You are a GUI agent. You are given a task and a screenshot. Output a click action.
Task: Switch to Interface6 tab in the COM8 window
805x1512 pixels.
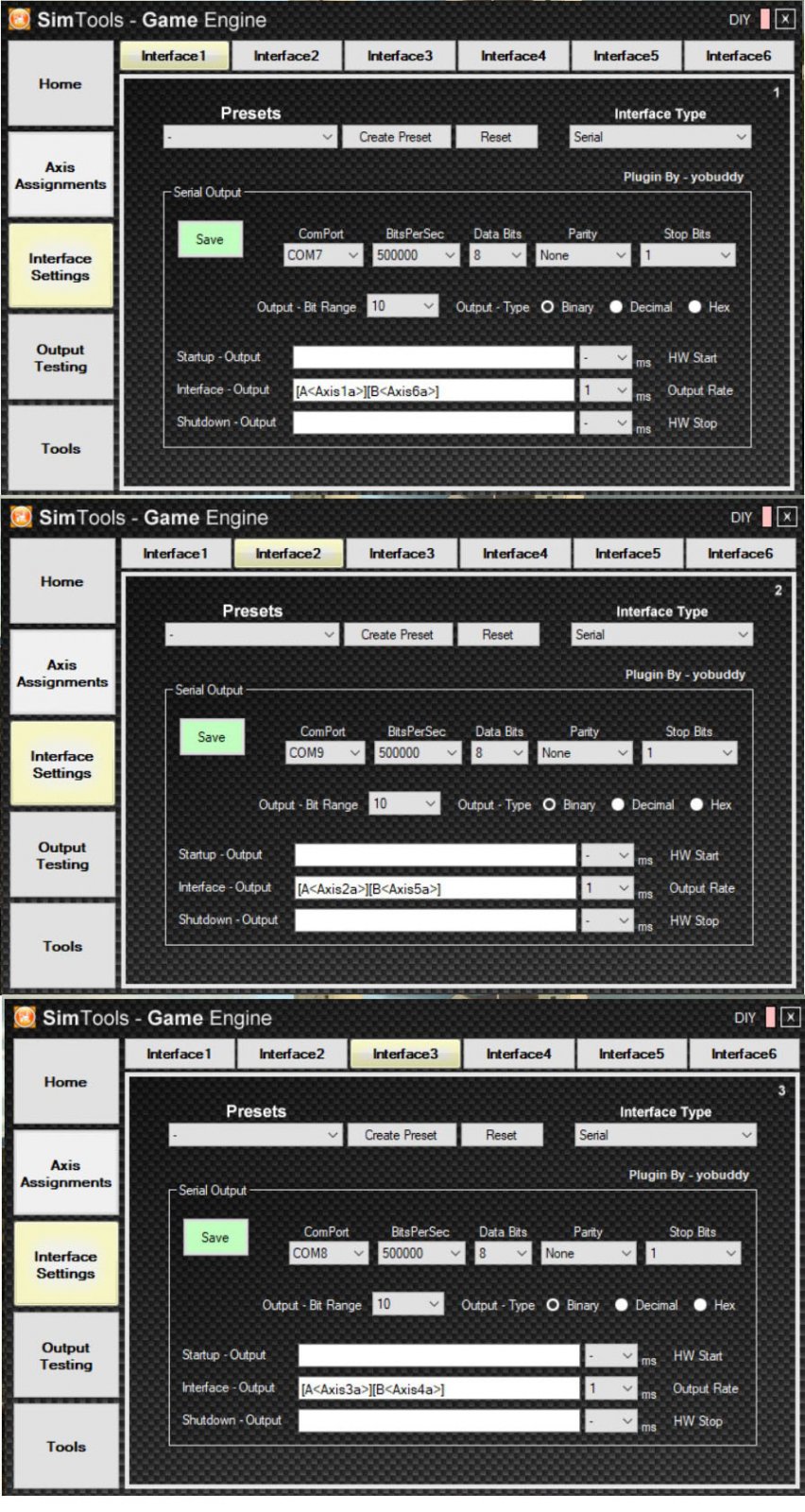[745, 1054]
